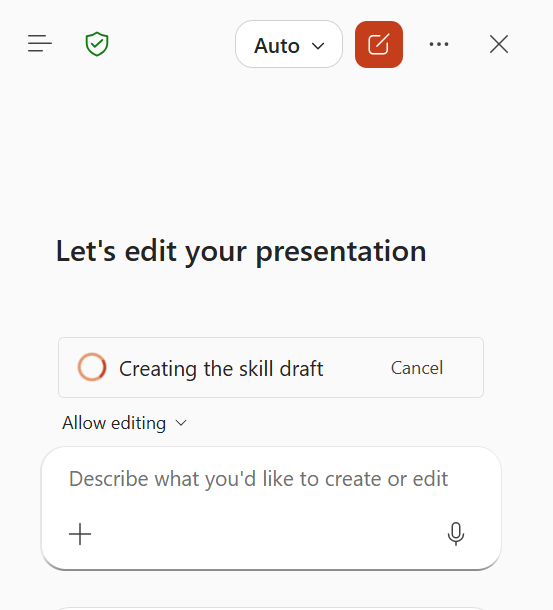Activate the microphone voice input icon

pyautogui.click(x=456, y=534)
